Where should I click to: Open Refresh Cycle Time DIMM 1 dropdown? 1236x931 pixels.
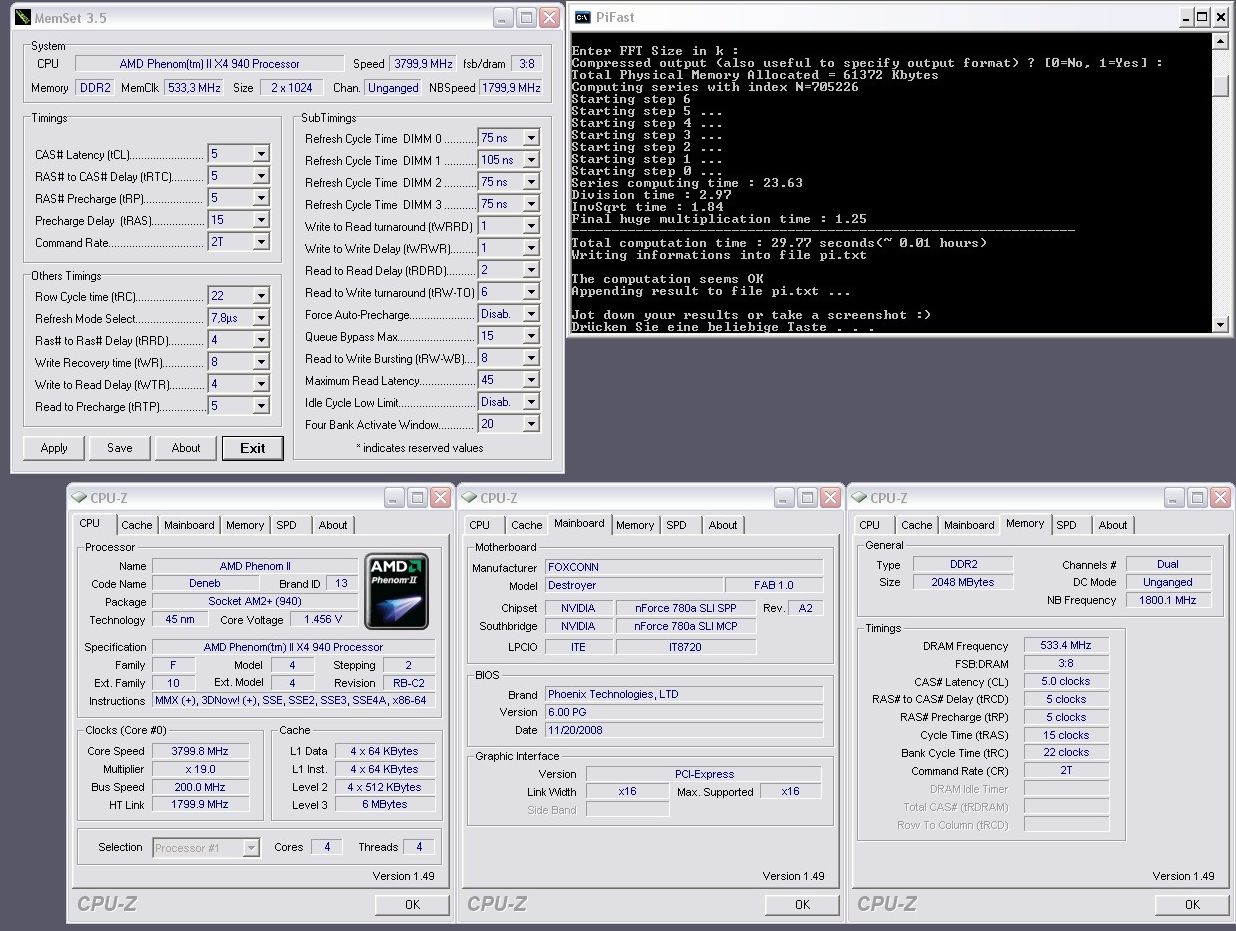point(531,160)
